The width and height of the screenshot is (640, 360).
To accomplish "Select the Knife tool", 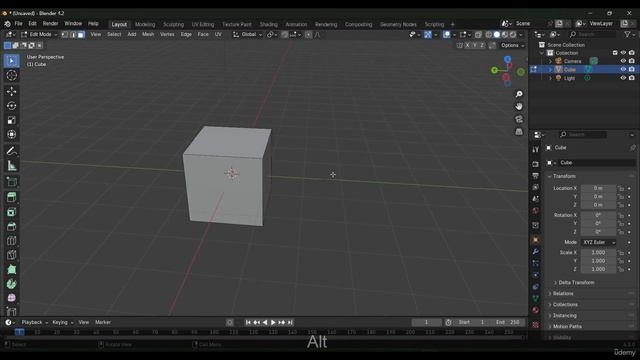I will coord(11,255).
